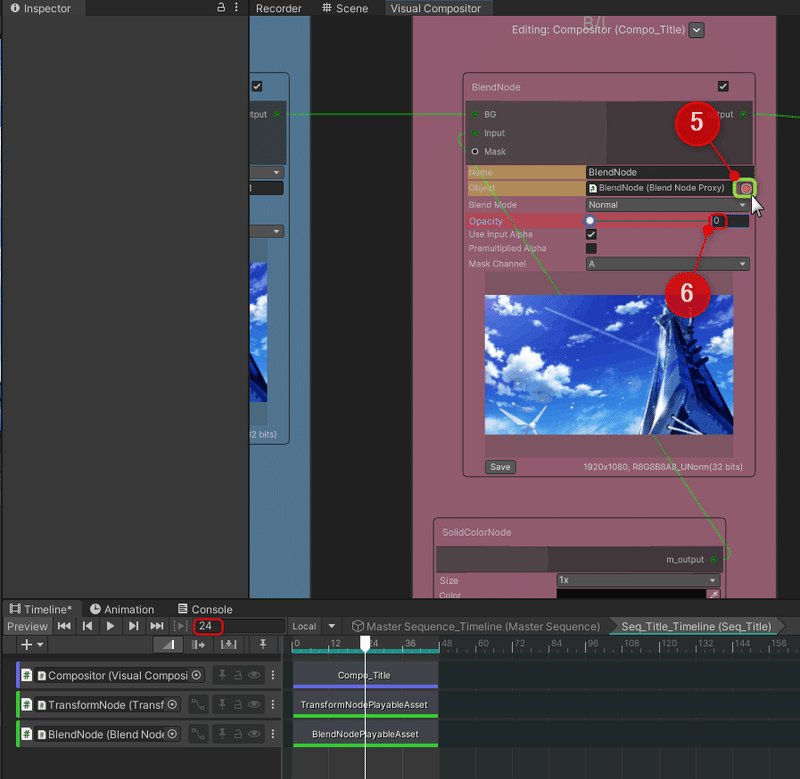This screenshot has height=779, width=800.
Task: Toggle the Mix edit mode icon
Action: [168, 645]
